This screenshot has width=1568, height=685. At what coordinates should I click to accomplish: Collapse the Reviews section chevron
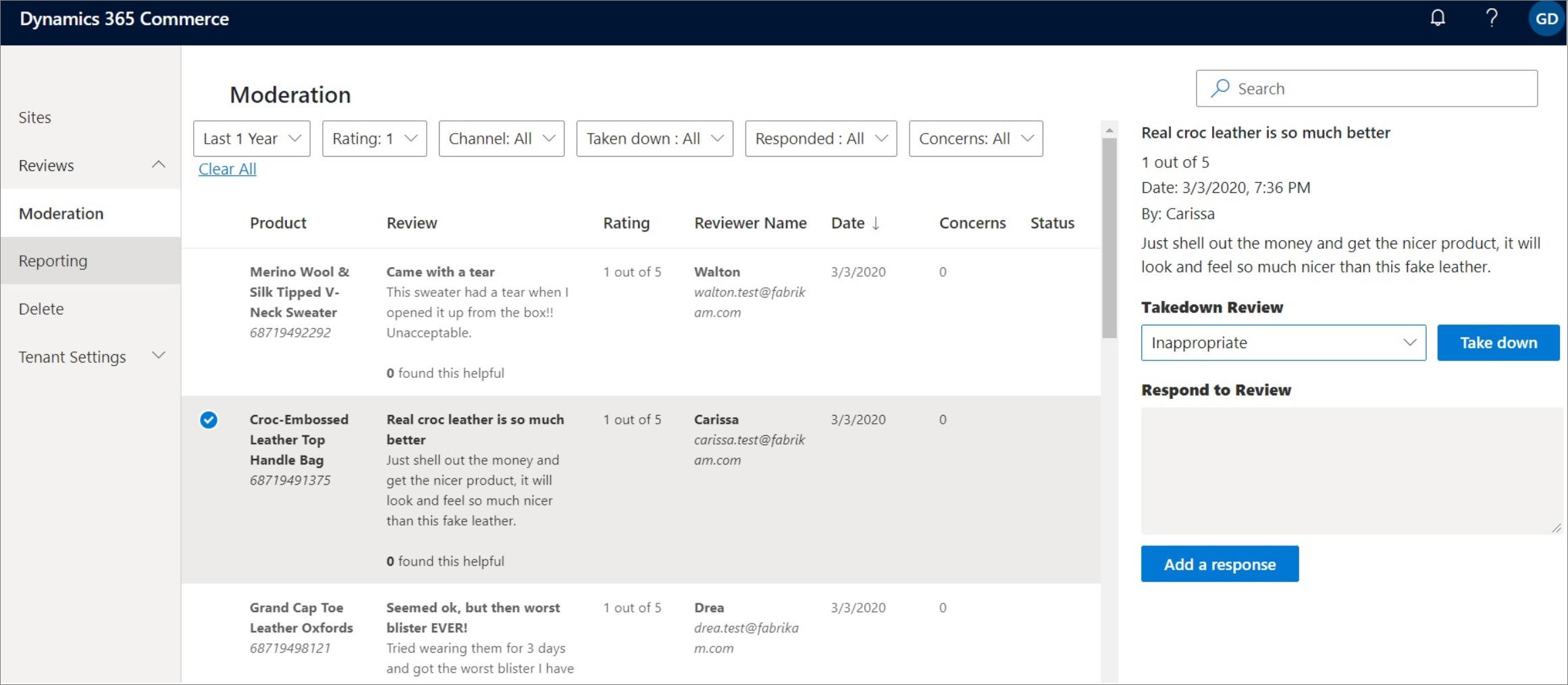[x=159, y=165]
